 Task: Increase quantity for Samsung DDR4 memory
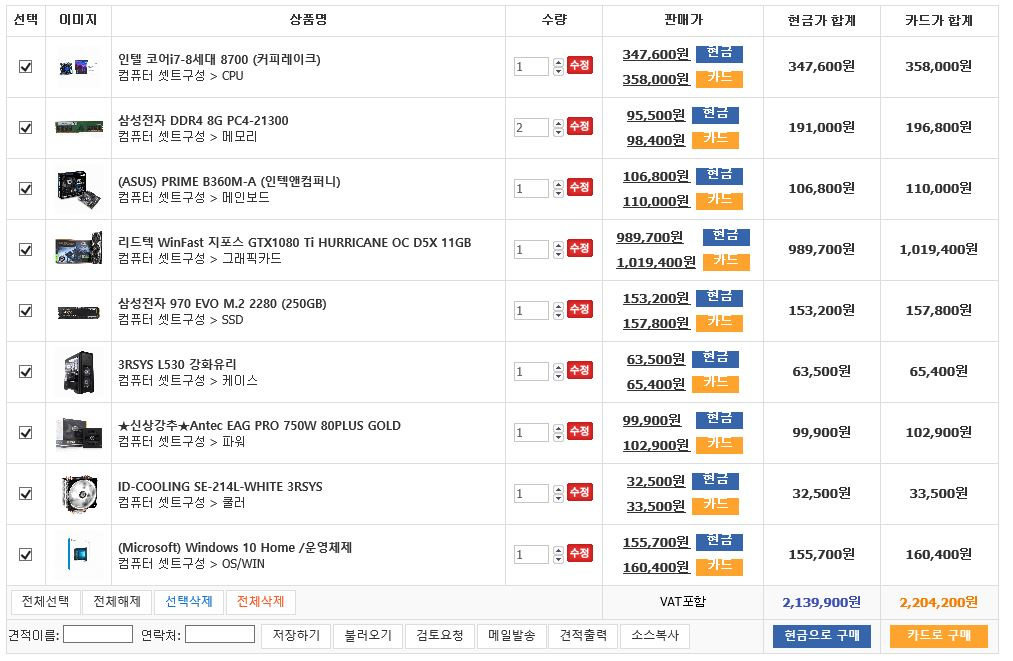point(556,122)
